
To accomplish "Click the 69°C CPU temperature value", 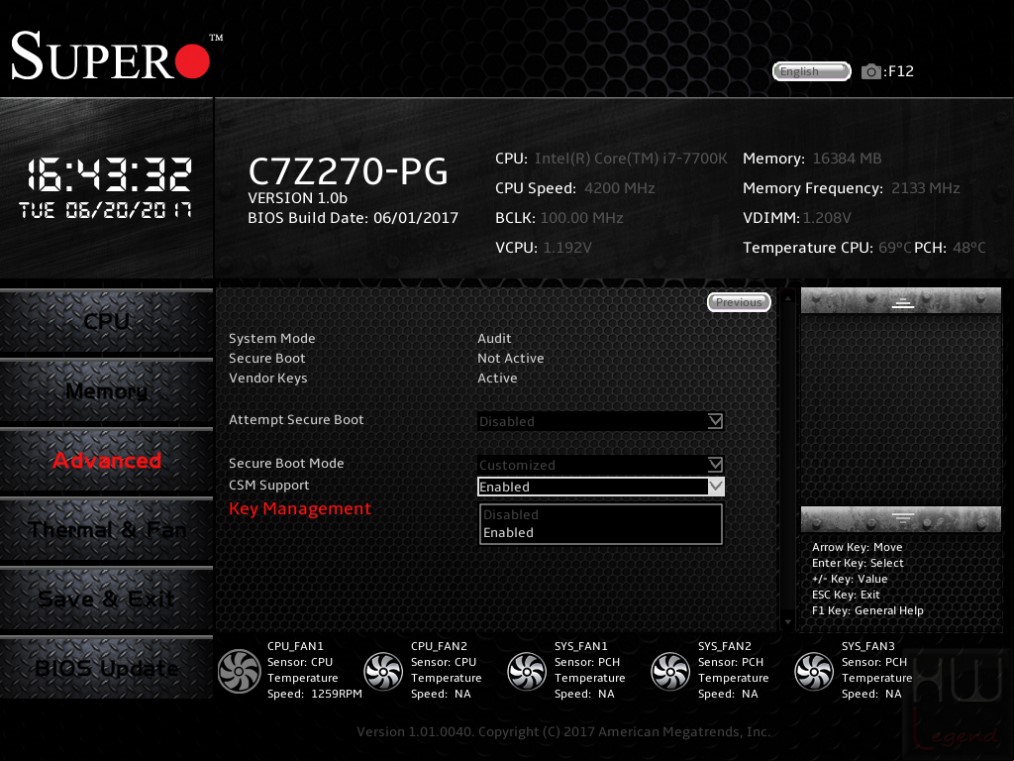I will (894, 248).
